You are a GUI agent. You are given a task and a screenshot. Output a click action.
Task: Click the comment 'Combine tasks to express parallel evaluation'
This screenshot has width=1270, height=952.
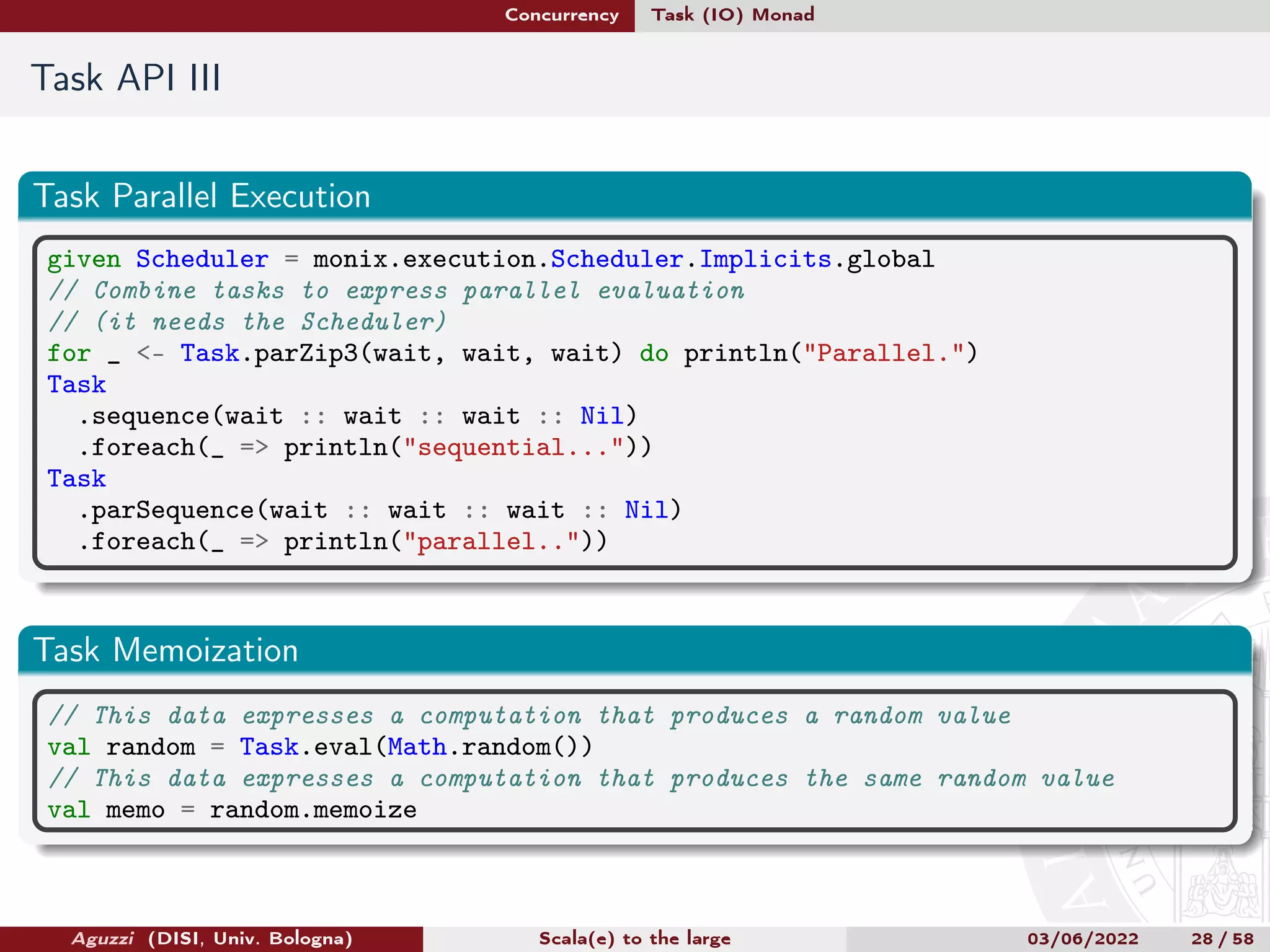click(397, 291)
